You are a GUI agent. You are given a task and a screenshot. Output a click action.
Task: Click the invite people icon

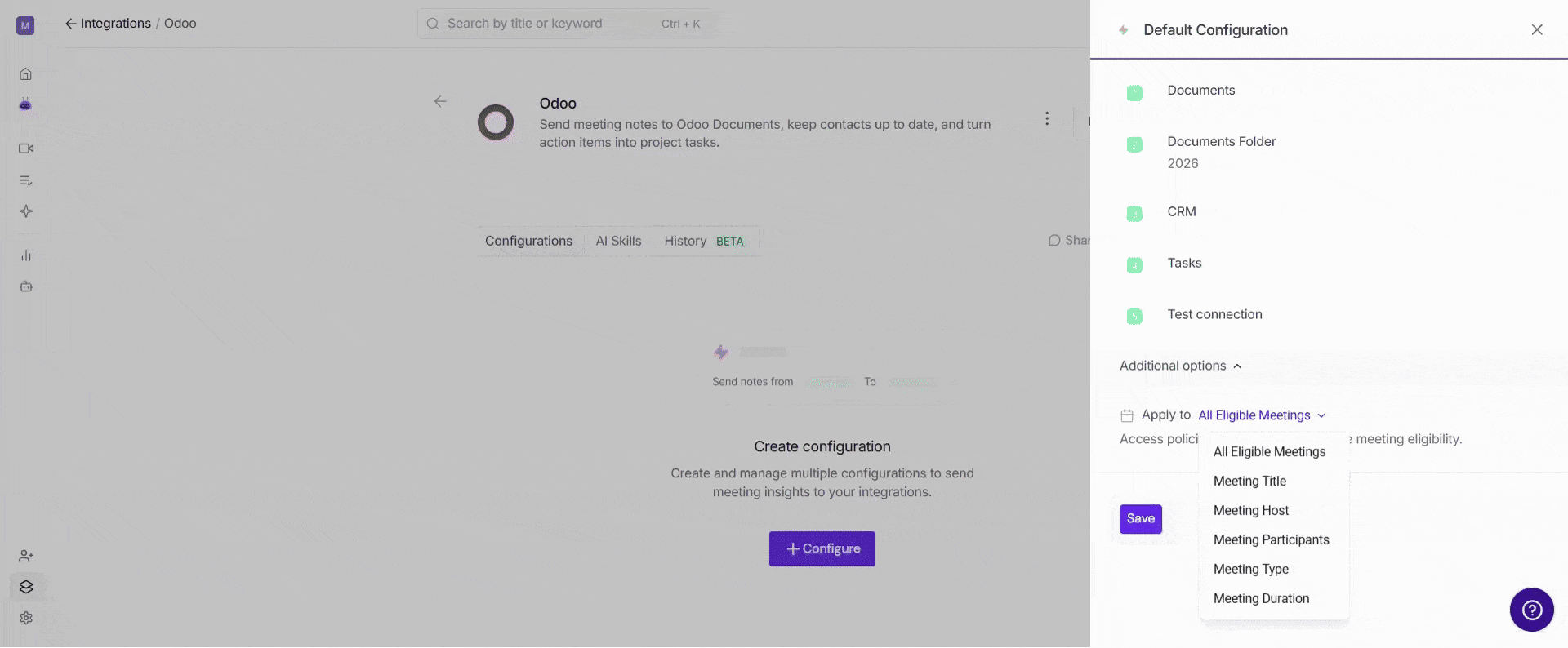click(26, 556)
